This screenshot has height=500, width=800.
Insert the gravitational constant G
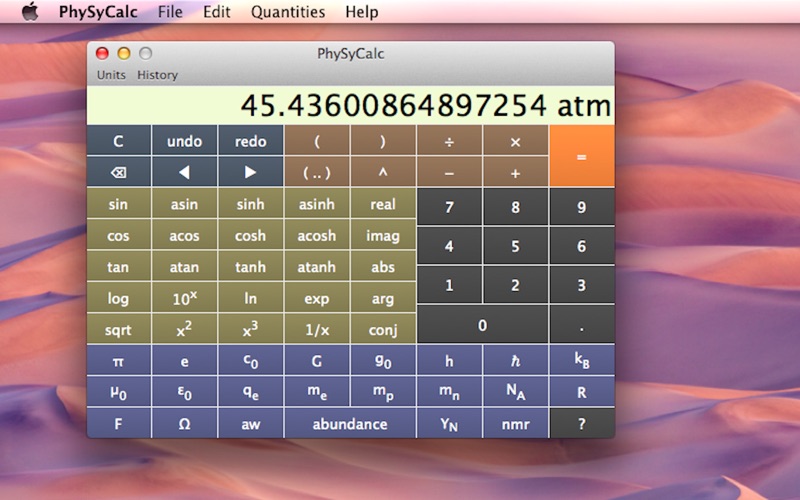pyautogui.click(x=317, y=361)
